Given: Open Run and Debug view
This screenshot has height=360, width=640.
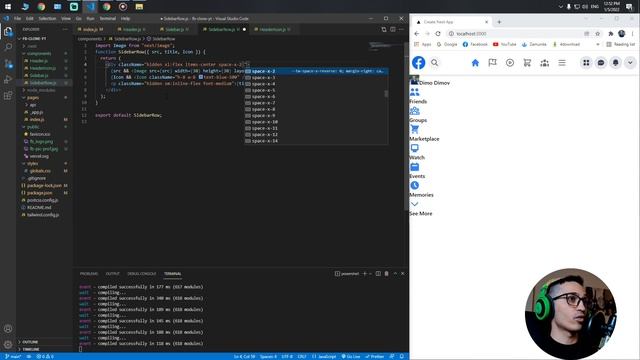Looking at the screenshot, I should [8, 79].
